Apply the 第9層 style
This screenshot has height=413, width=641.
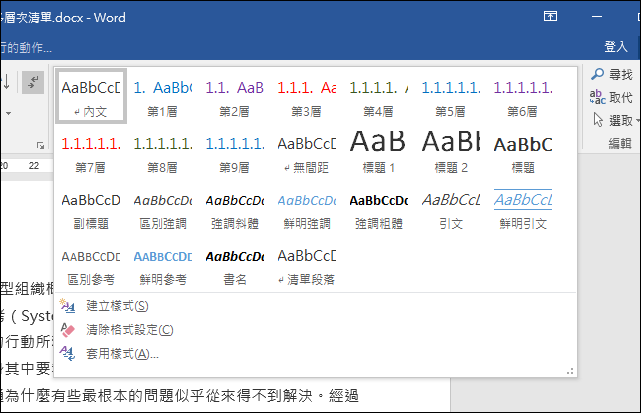tap(235, 153)
